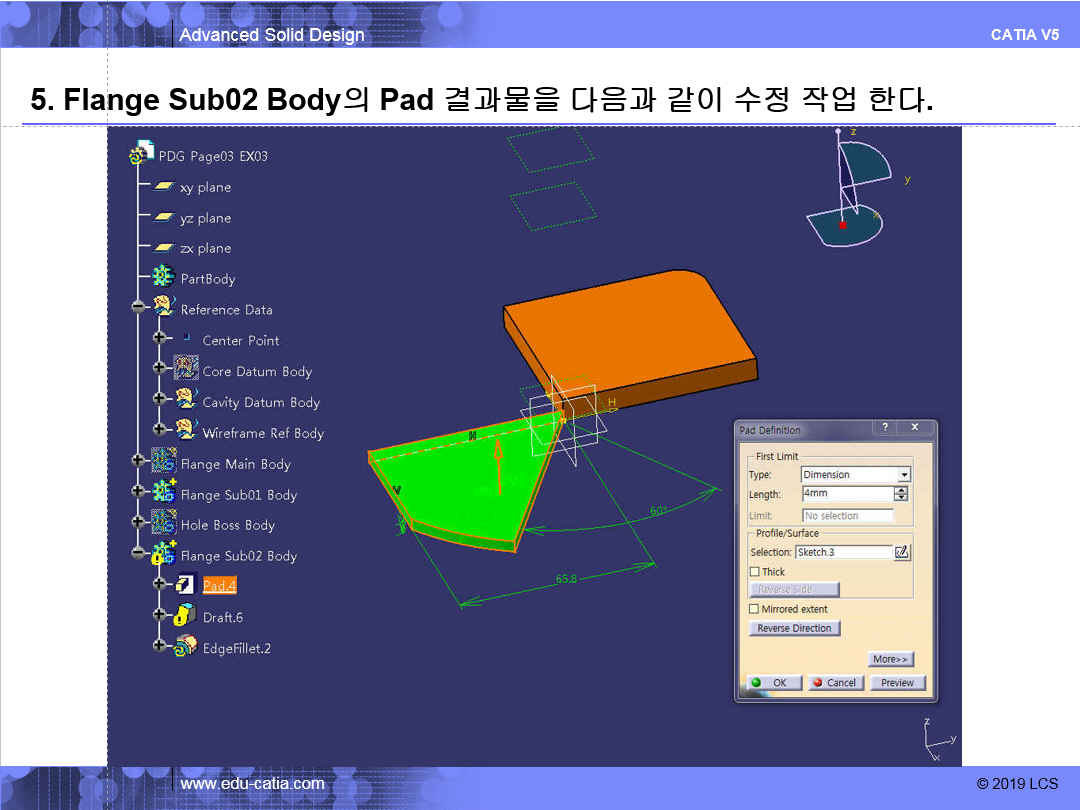The image size is (1080, 810).
Task: Select the zx plane tree item
Action: tap(205, 248)
